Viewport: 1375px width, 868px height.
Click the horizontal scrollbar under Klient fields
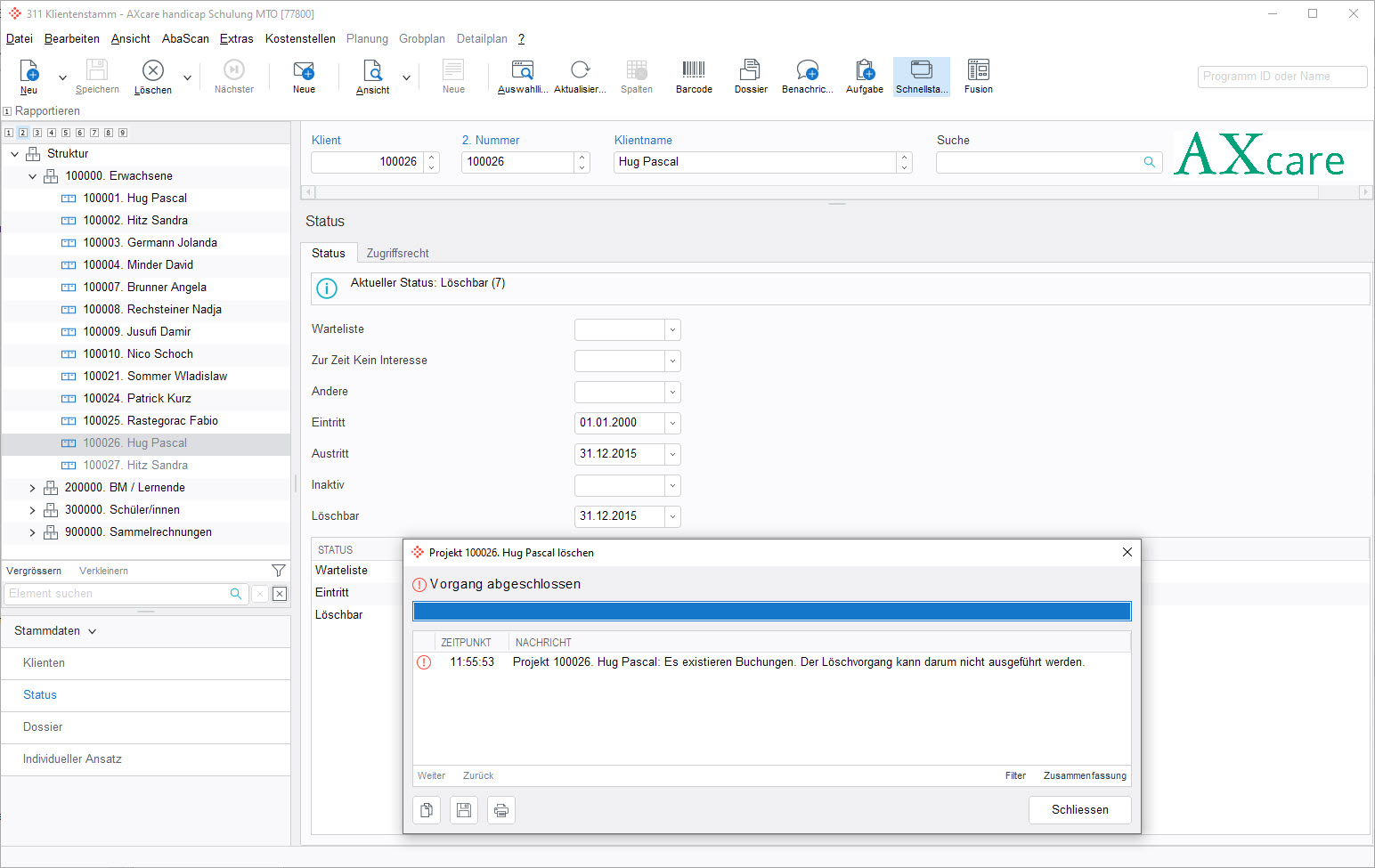click(837, 191)
